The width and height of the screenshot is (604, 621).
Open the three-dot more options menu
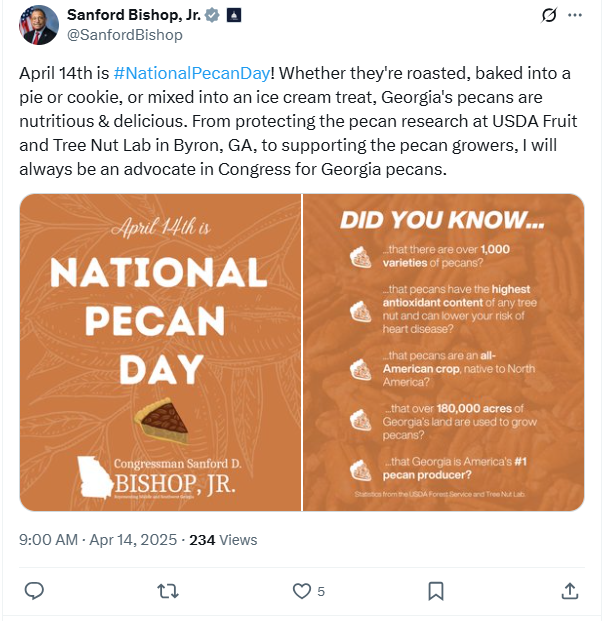(x=575, y=15)
